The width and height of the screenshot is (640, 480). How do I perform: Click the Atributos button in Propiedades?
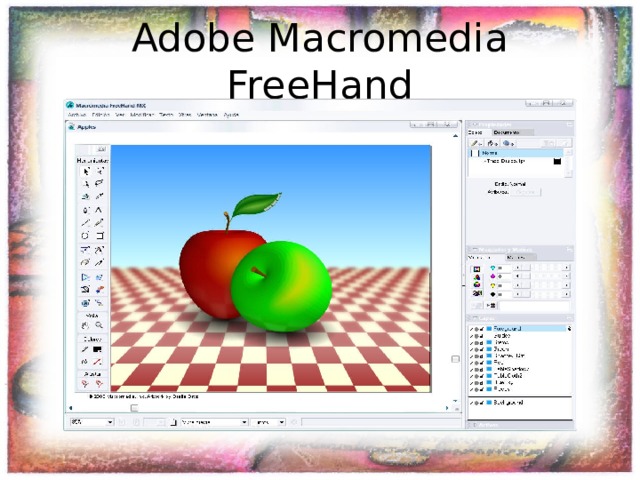[526, 192]
